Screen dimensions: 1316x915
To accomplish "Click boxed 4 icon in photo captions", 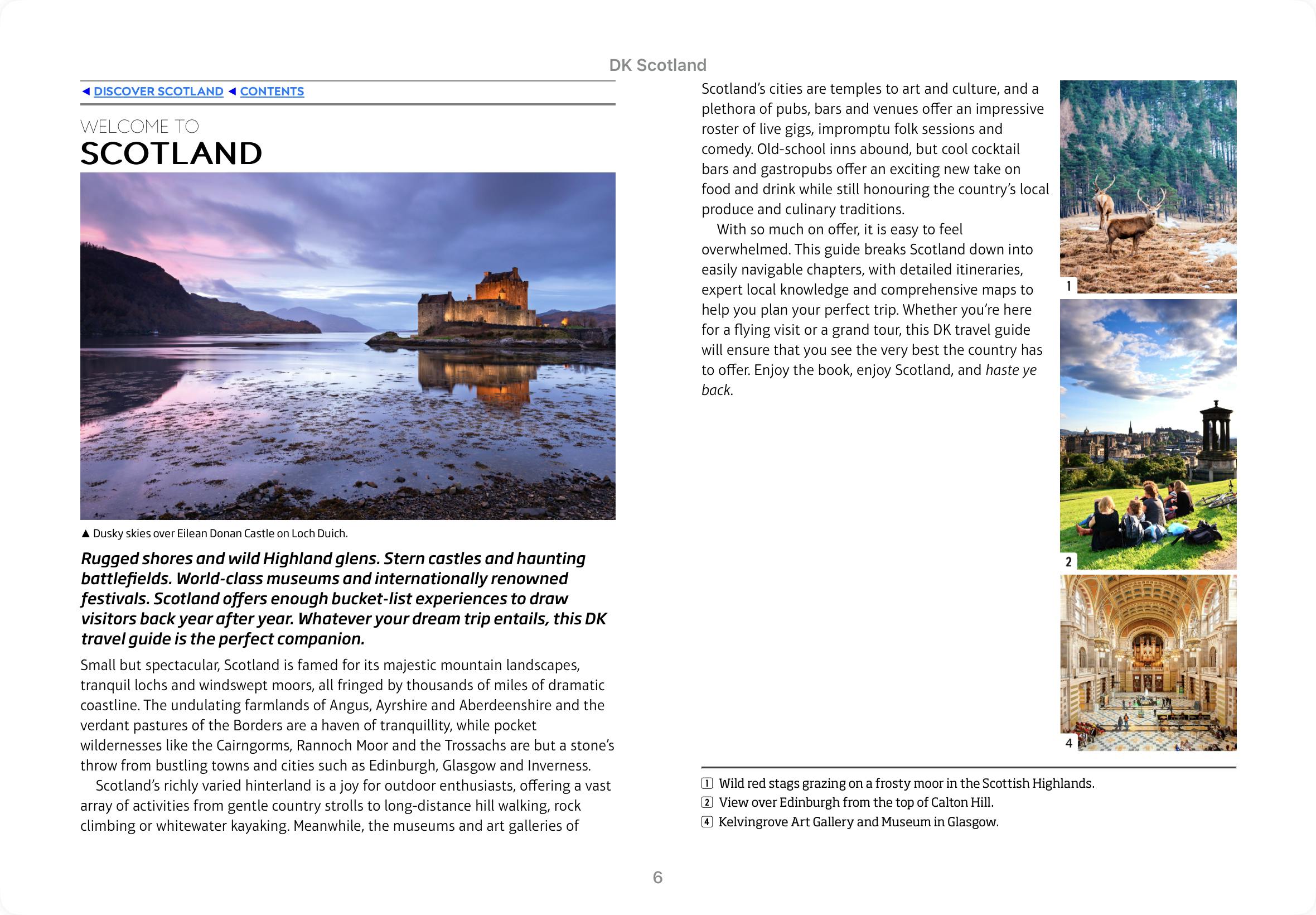I will pyautogui.click(x=707, y=822).
